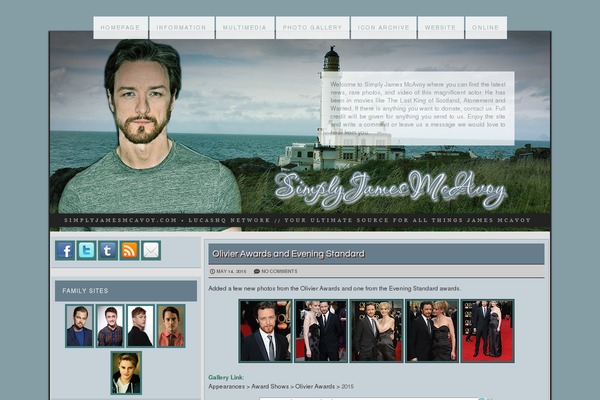Open second gallery photo of couple posing
This screenshot has width=600, height=400.
[321, 331]
